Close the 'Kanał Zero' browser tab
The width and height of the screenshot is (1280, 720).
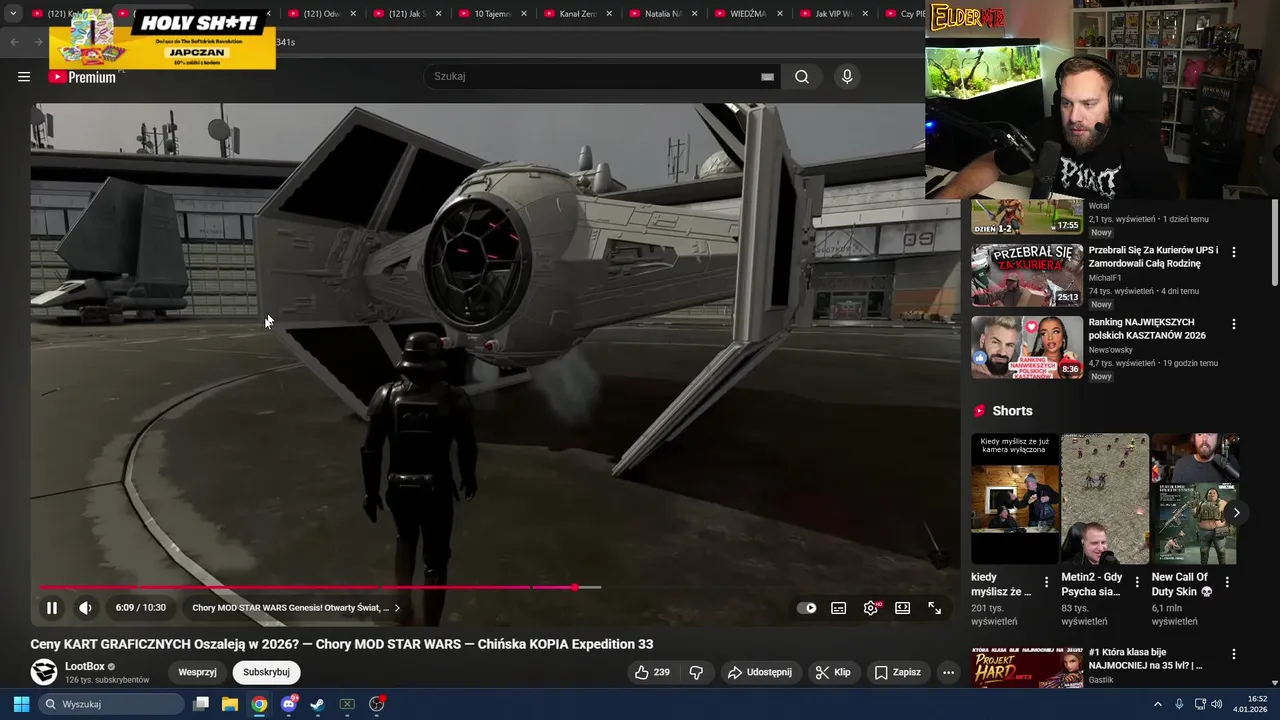coord(608,14)
